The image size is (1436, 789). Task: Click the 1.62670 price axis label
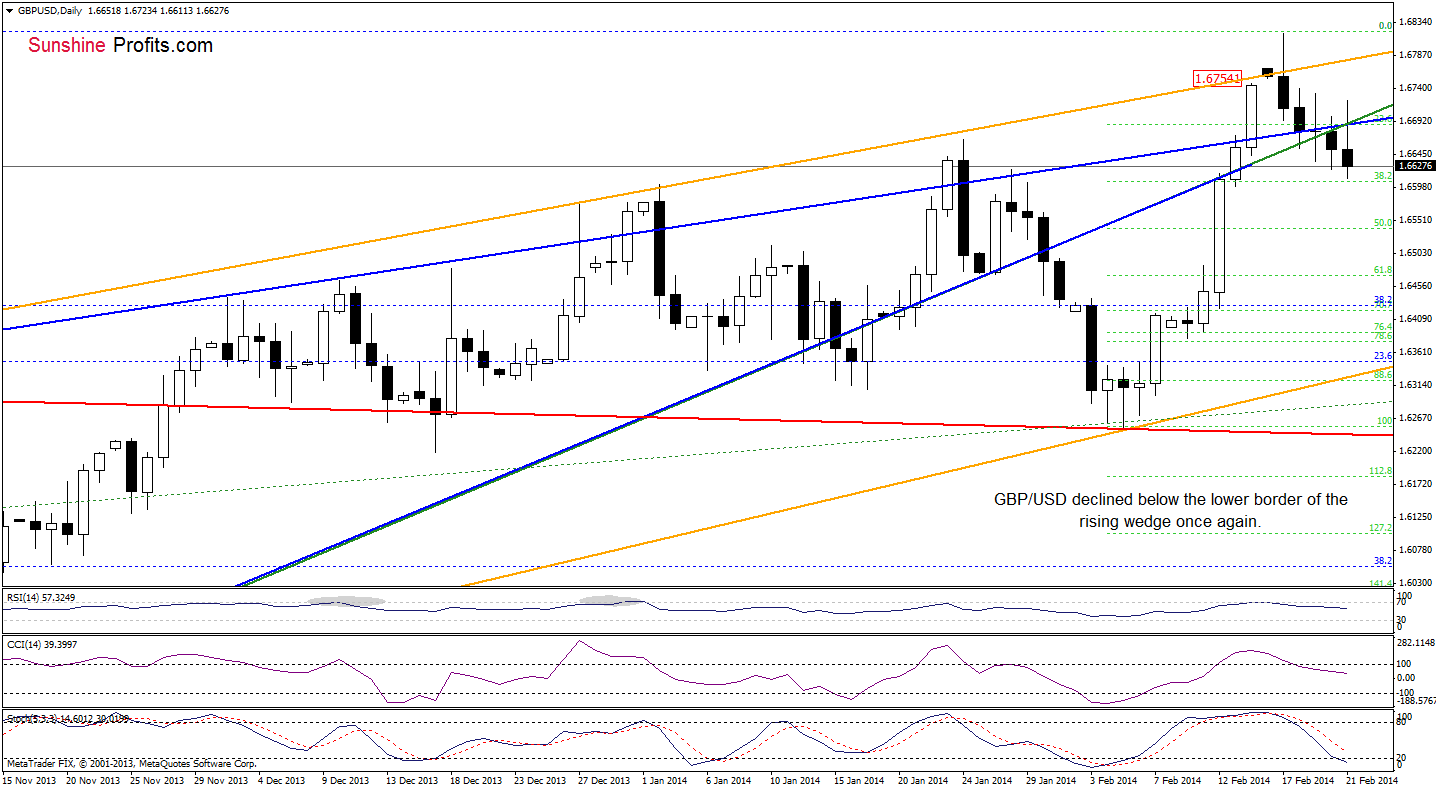[1417, 418]
